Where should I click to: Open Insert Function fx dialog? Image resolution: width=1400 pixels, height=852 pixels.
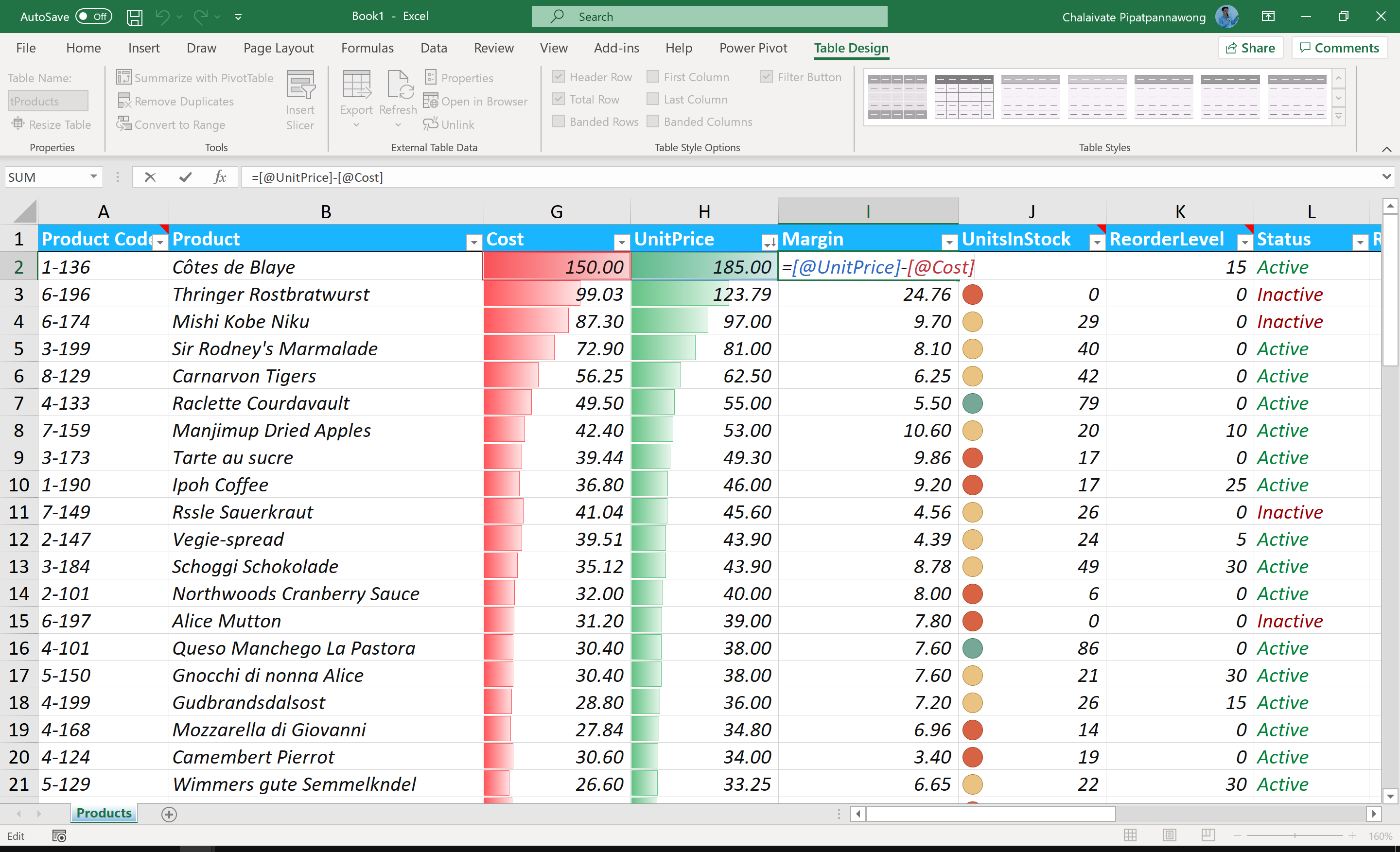220,177
